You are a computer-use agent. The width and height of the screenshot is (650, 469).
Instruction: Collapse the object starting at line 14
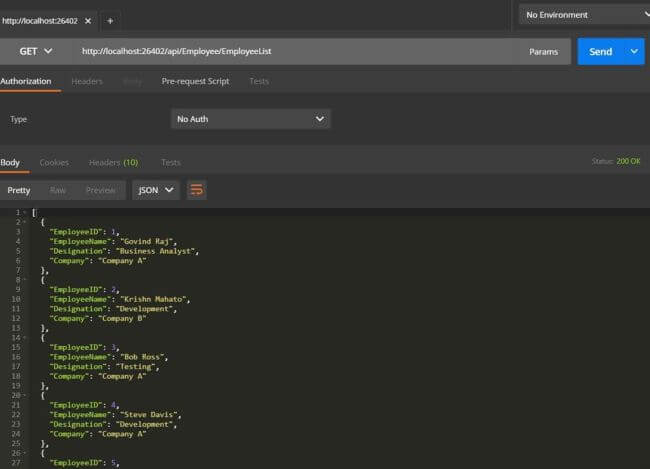coord(25,338)
